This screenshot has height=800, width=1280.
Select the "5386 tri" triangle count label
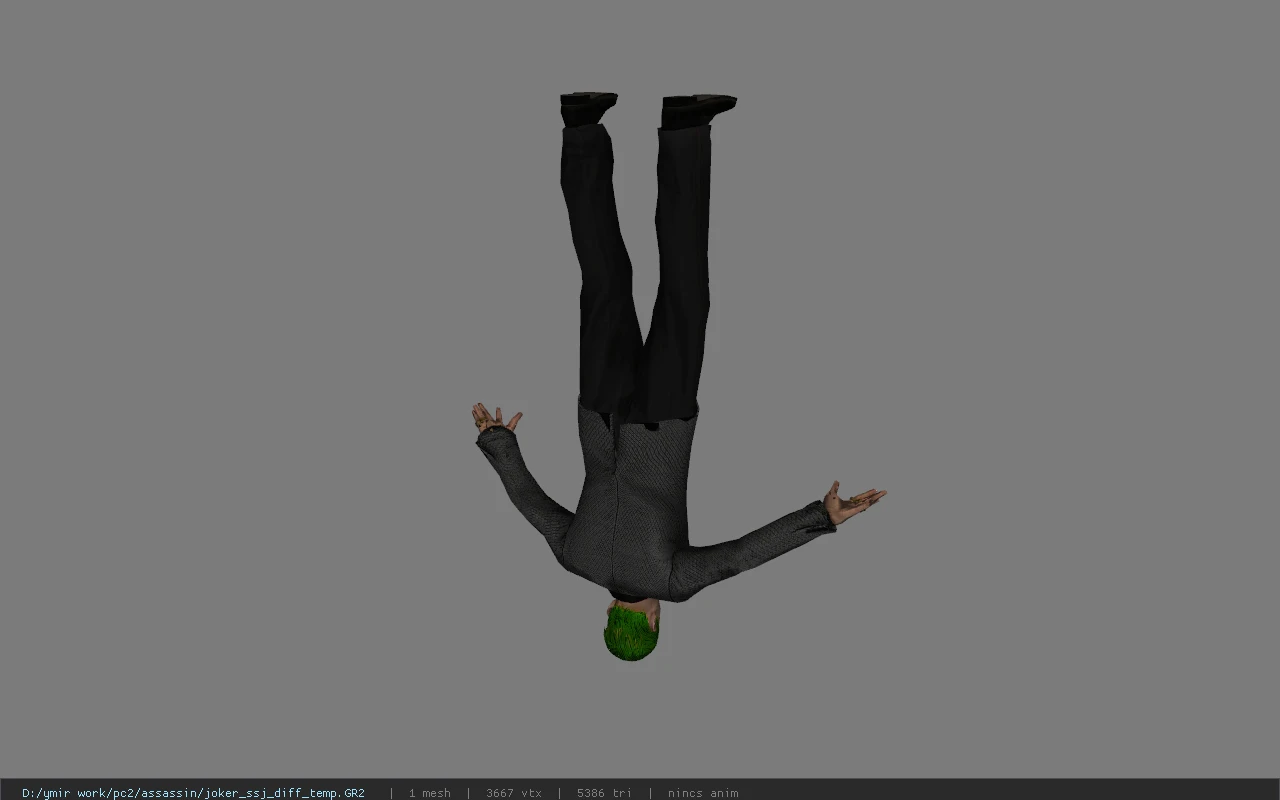click(x=604, y=793)
